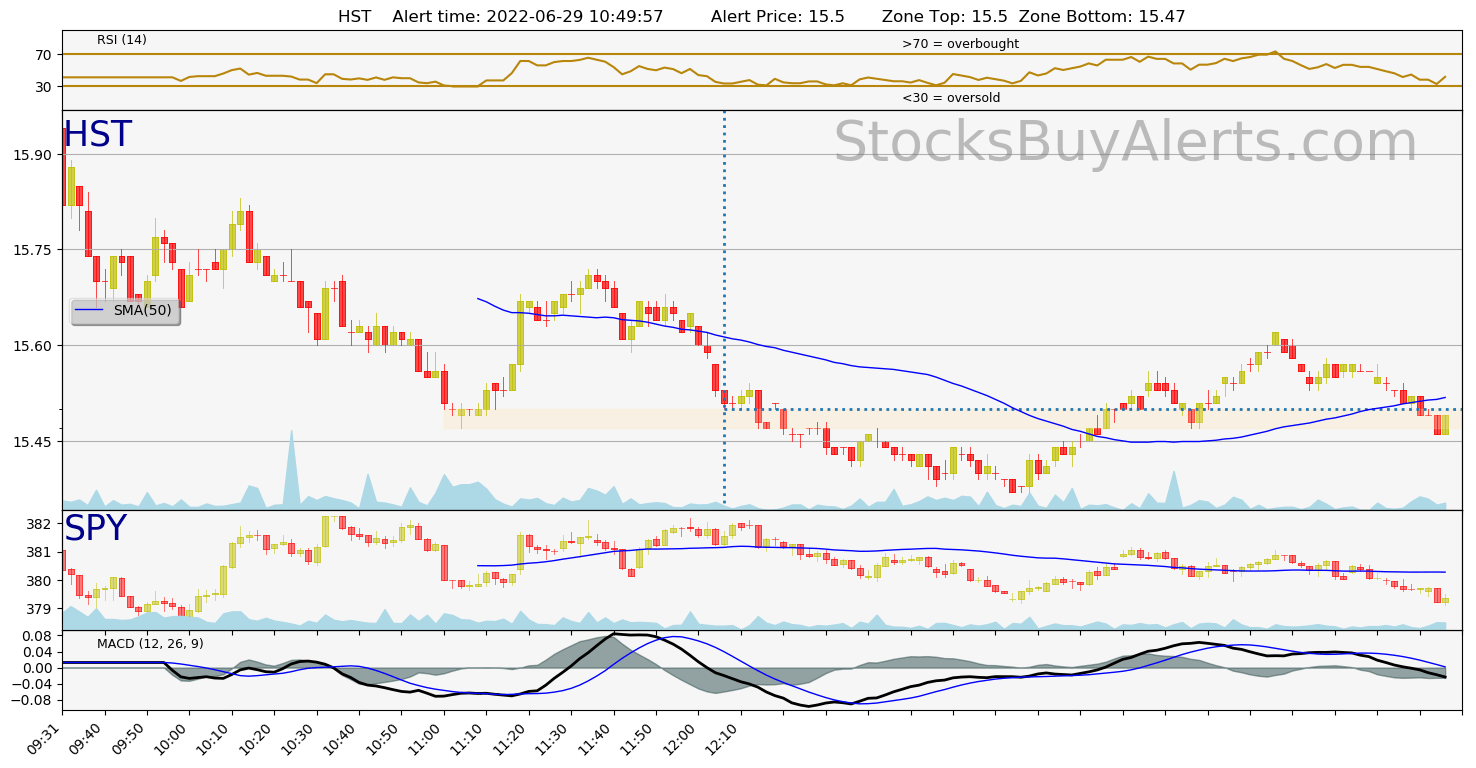The width and height of the screenshot is (1476, 768).
Task: Click the MACD 0.08 axis label
Action: click(38, 636)
